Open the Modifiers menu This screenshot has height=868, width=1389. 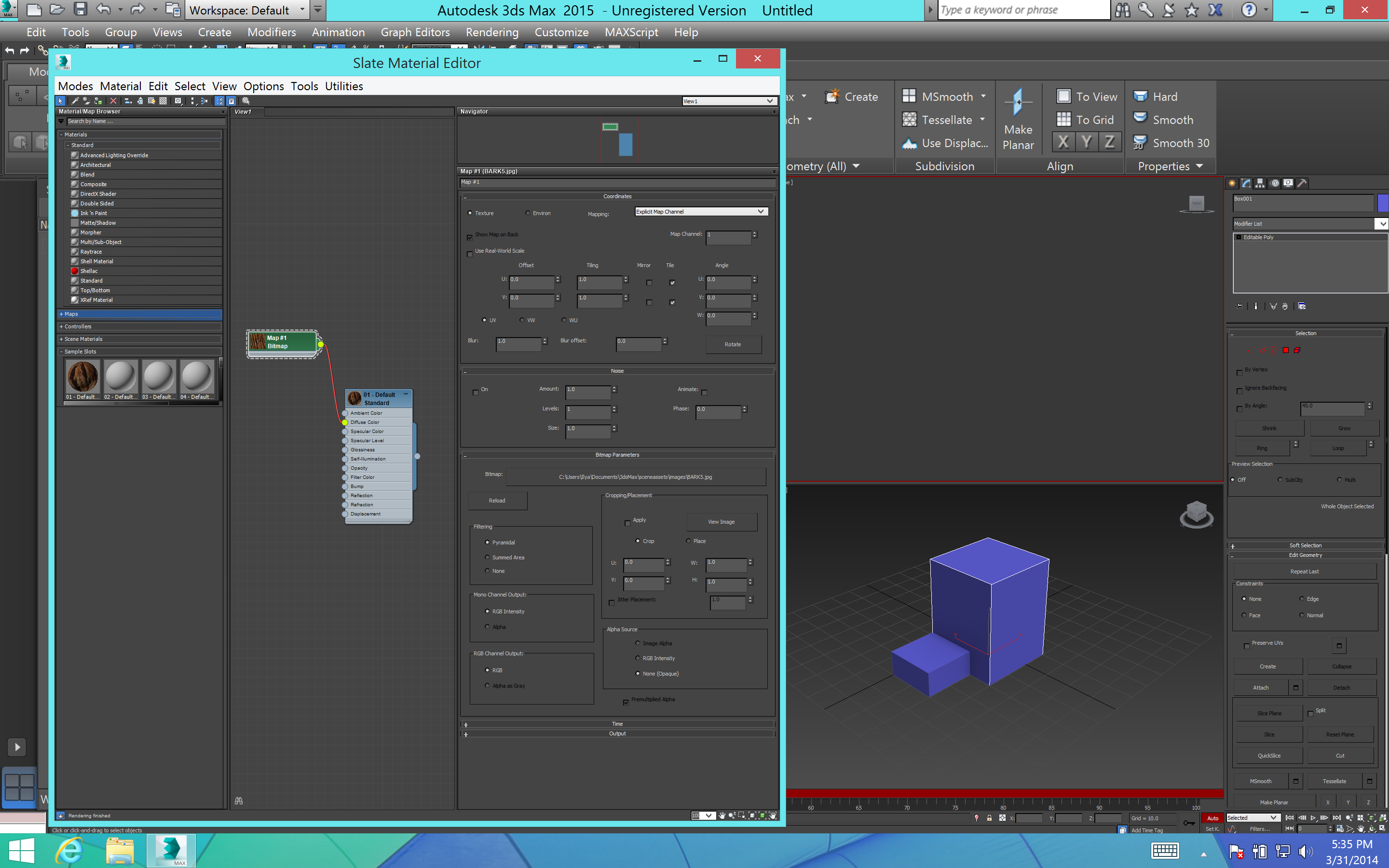point(270,32)
